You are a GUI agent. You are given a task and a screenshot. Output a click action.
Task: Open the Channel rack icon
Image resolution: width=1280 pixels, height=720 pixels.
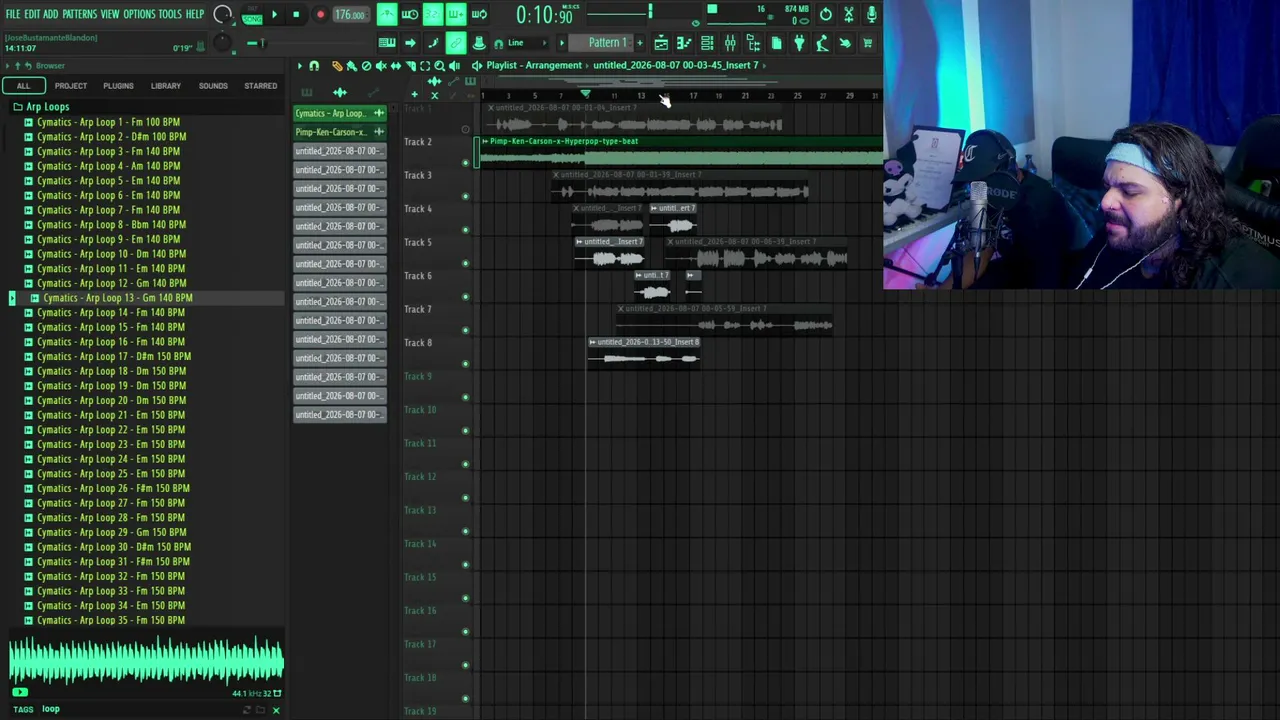pos(707,43)
